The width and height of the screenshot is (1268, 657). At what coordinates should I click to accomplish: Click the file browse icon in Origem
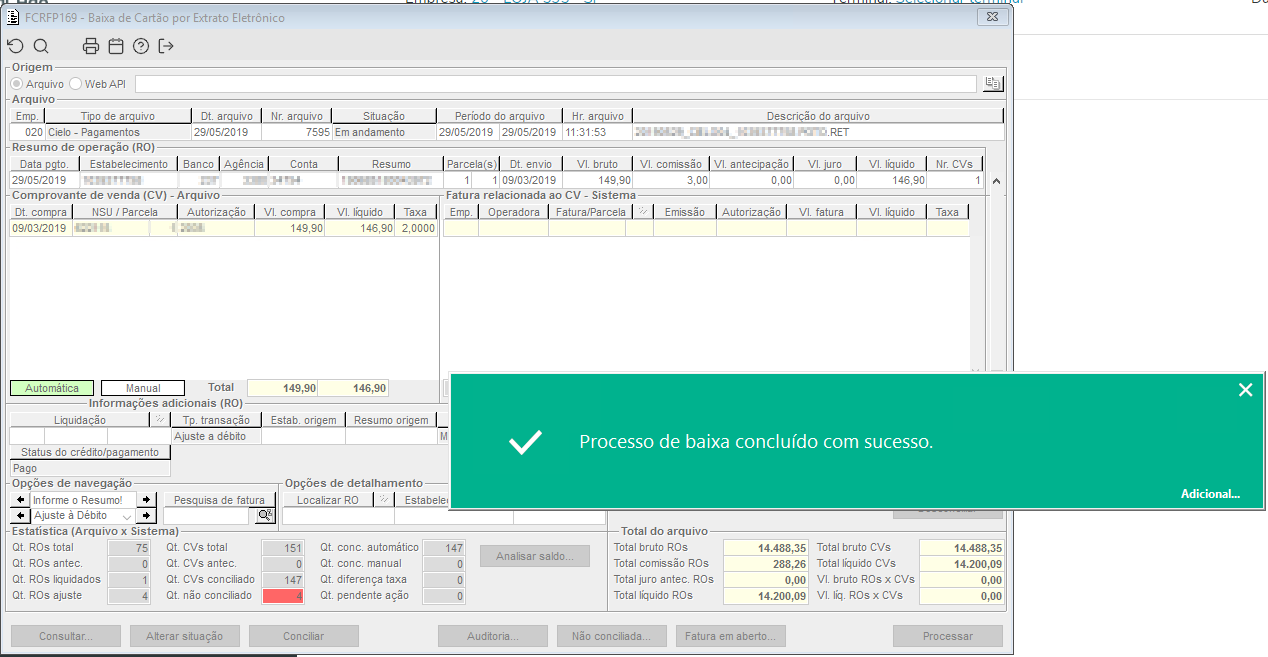[x=993, y=84]
